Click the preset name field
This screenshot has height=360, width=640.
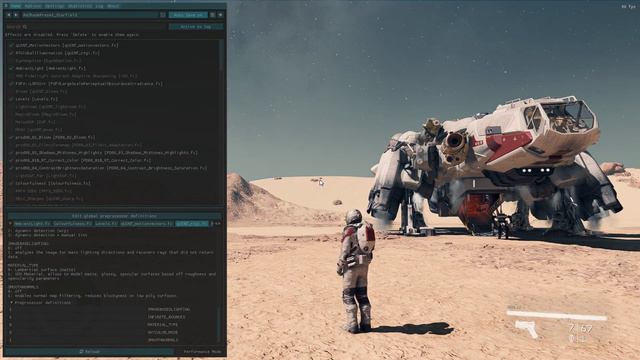90,15
